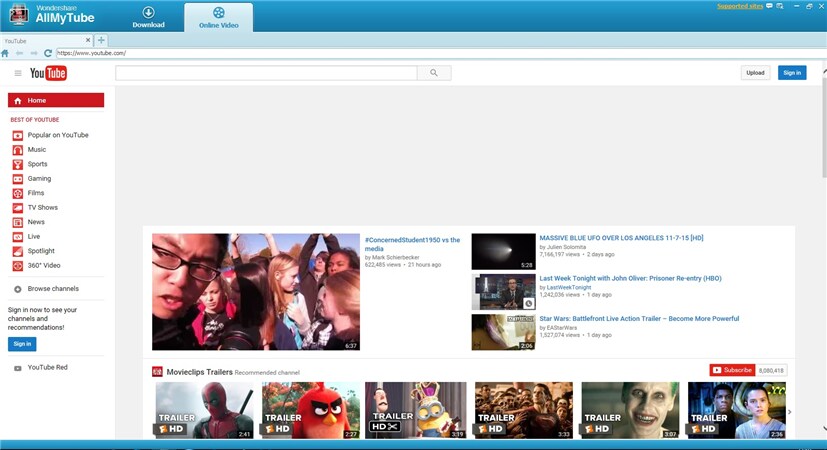Play the #ConcernedStudent1950 video thumbnail
Image resolution: width=827 pixels, height=450 pixels.
click(256, 292)
